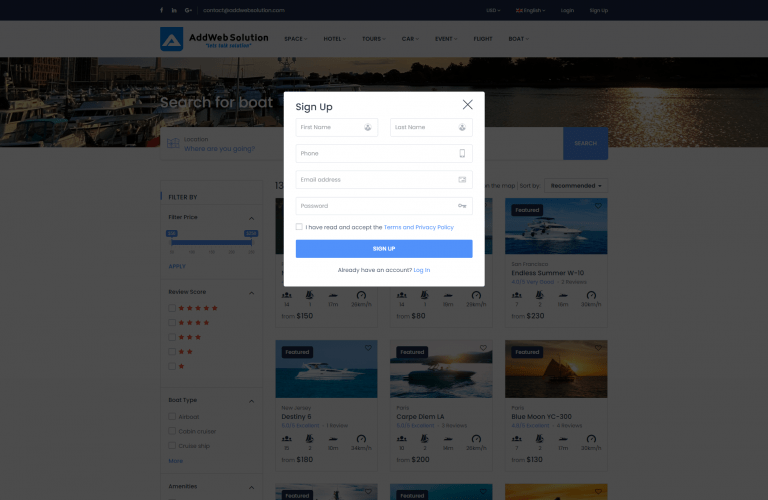This screenshot has width=768, height=500.
Task: Check the two-star review score filter
Action: tap(172, 352)
